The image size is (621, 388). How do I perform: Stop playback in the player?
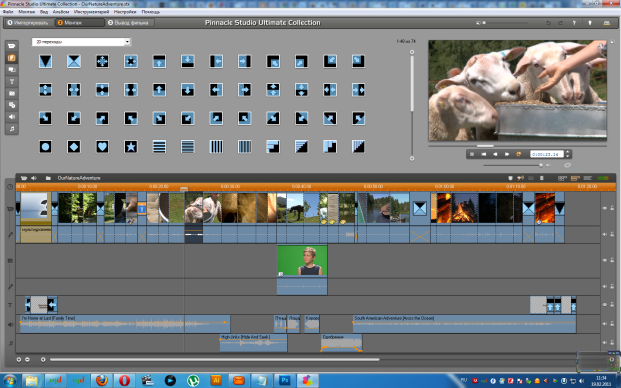tap(472, 154)
